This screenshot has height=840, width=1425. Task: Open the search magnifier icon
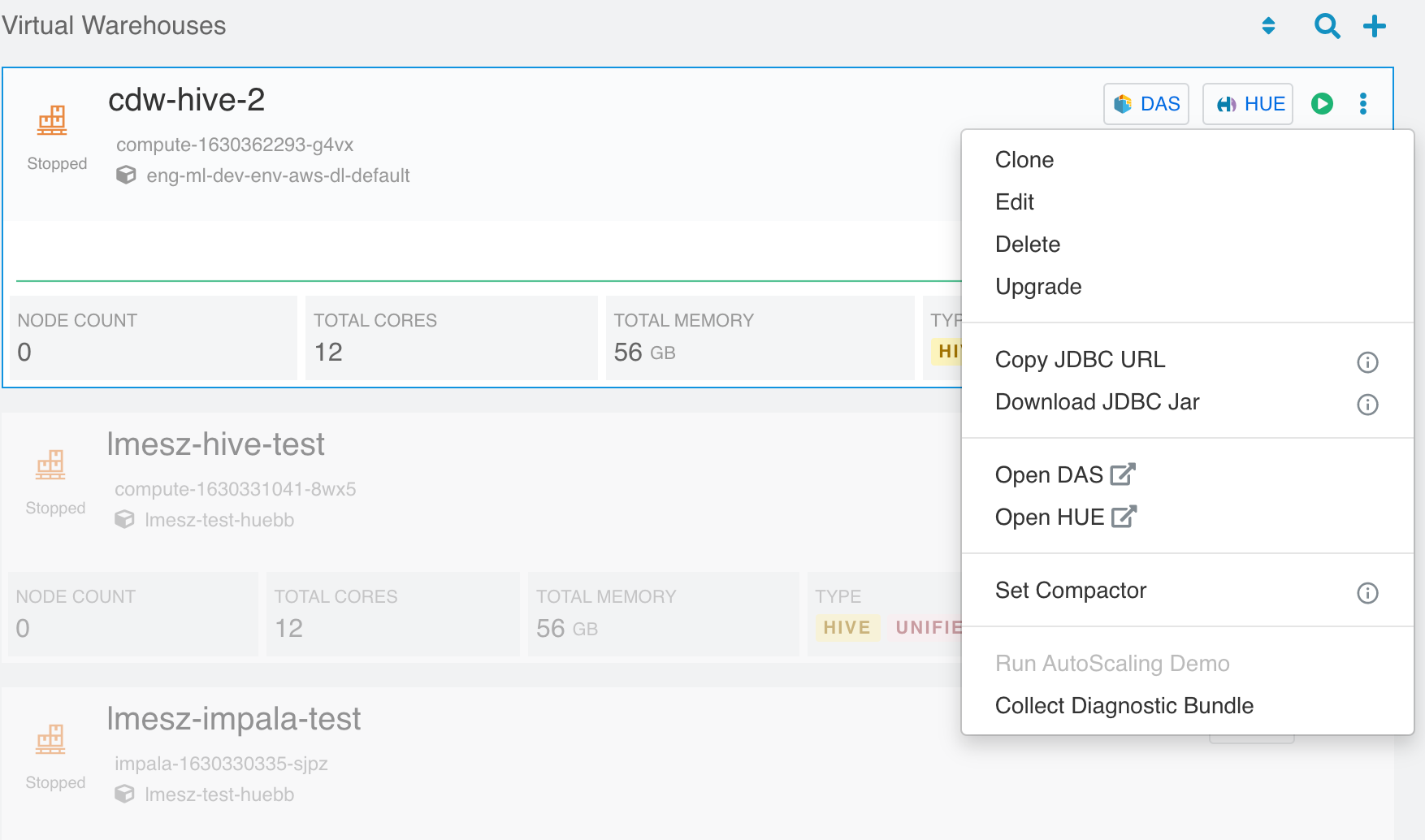[1327, 26]
